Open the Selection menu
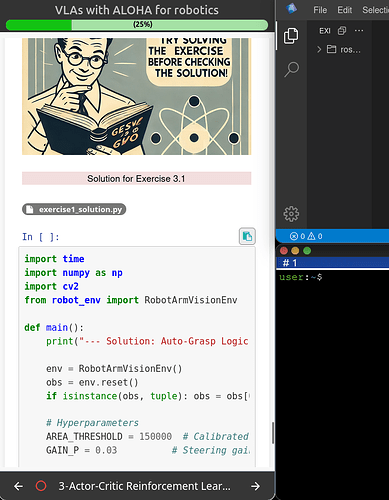This screenshot has height=500, width=389. [x=375, y=10]
